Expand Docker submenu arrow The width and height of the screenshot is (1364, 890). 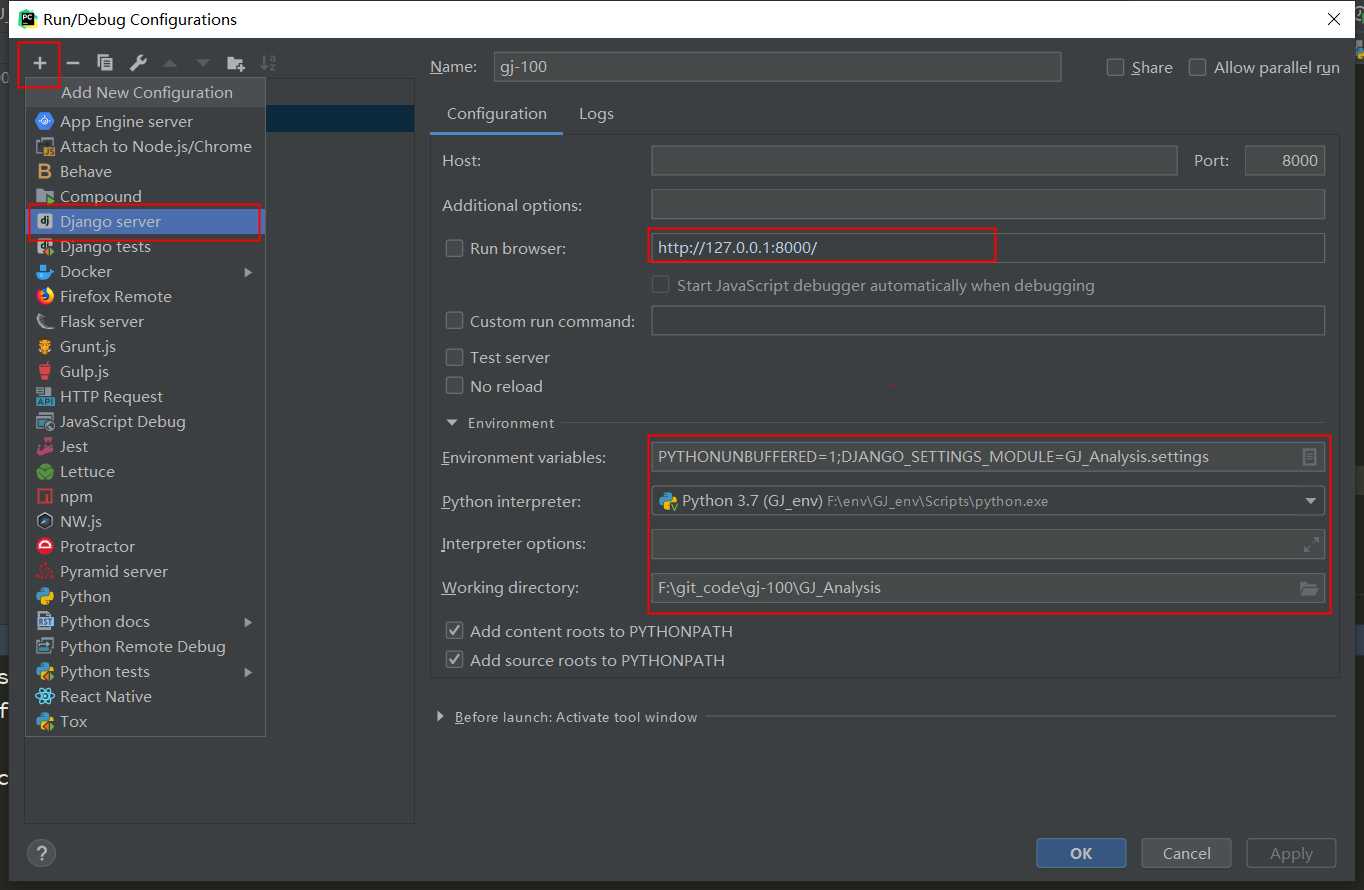(x=248, y=272)
